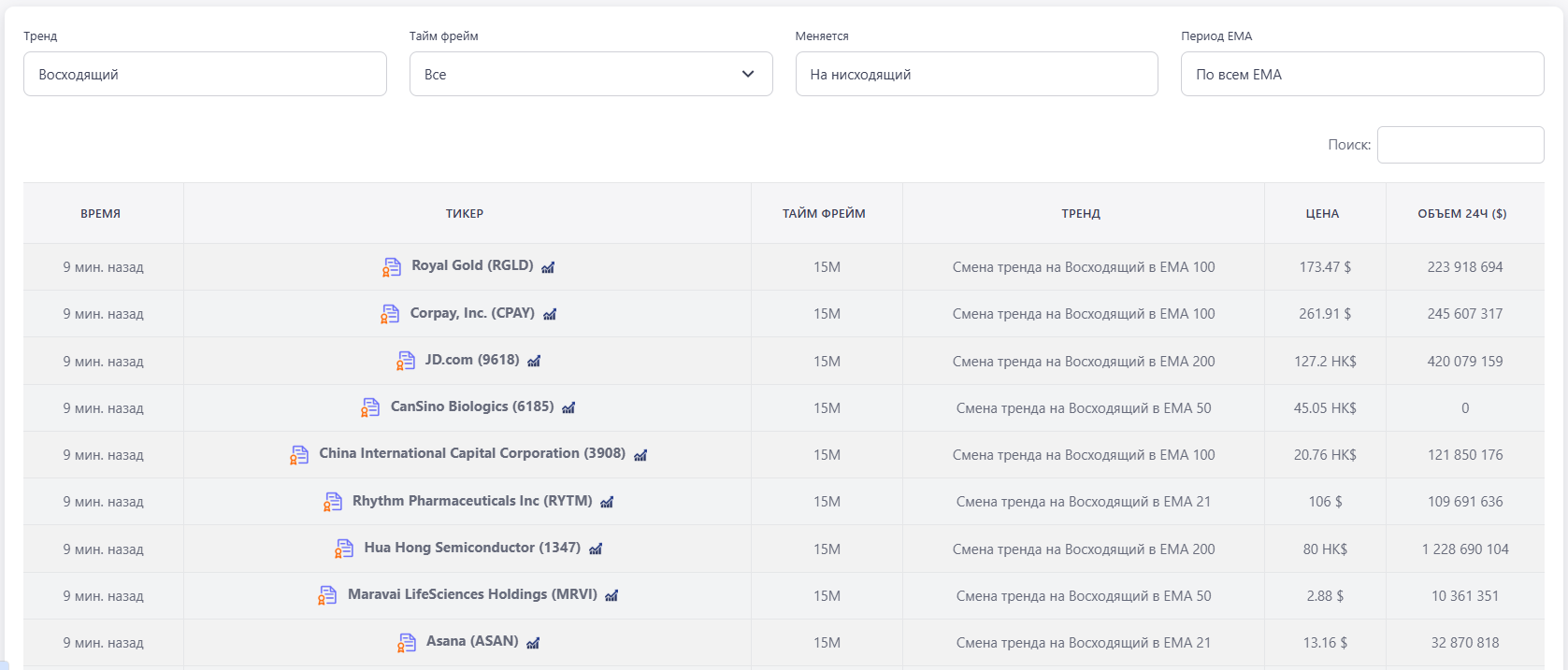
Task: Open document icon beside Rhythm Pharmaceuticals Inc (RYTM)
Action: 333,502
